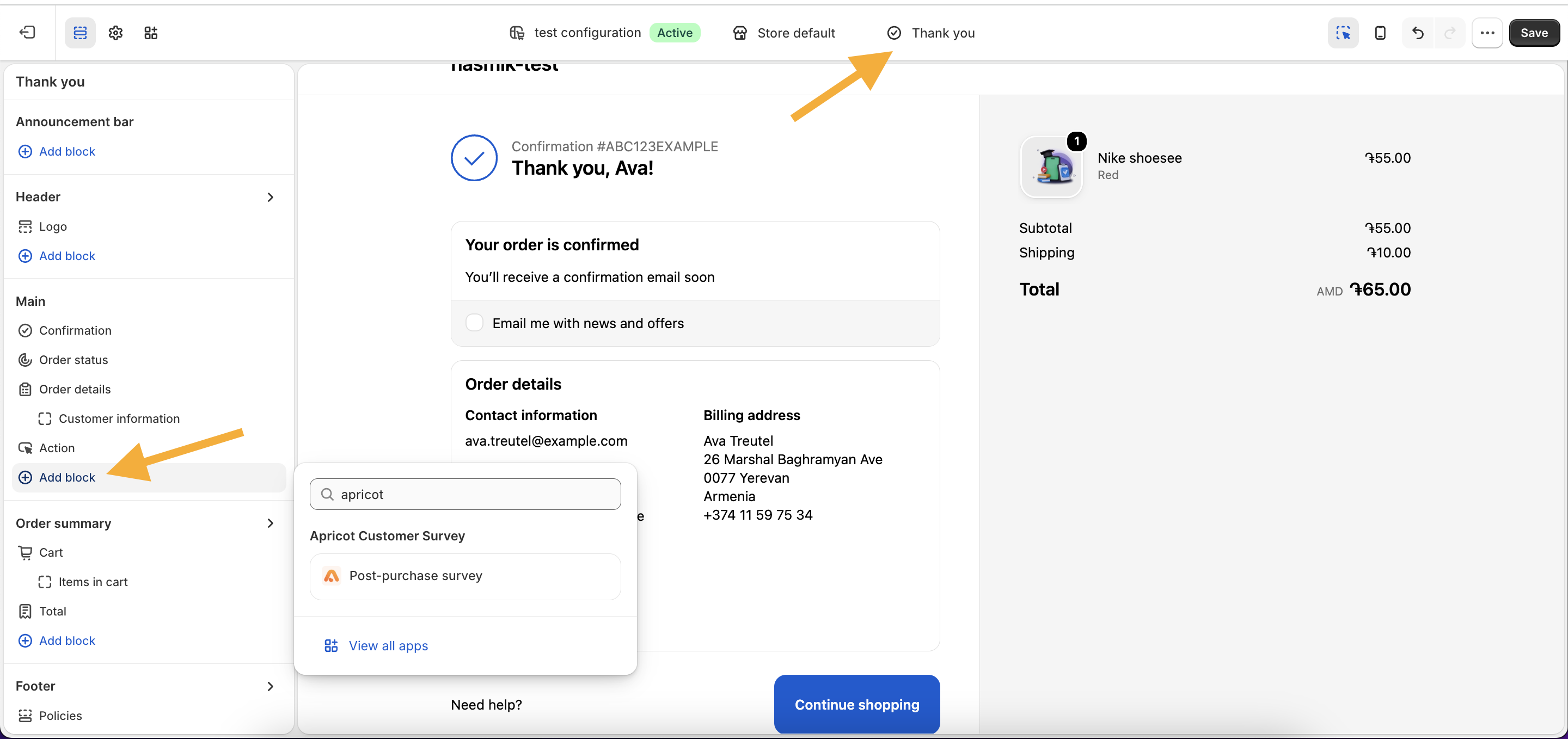Image resolution: width=1568 pixels, height=739 pixels.
Task: Select the Cart block
Action: click(x=41, y=553)
